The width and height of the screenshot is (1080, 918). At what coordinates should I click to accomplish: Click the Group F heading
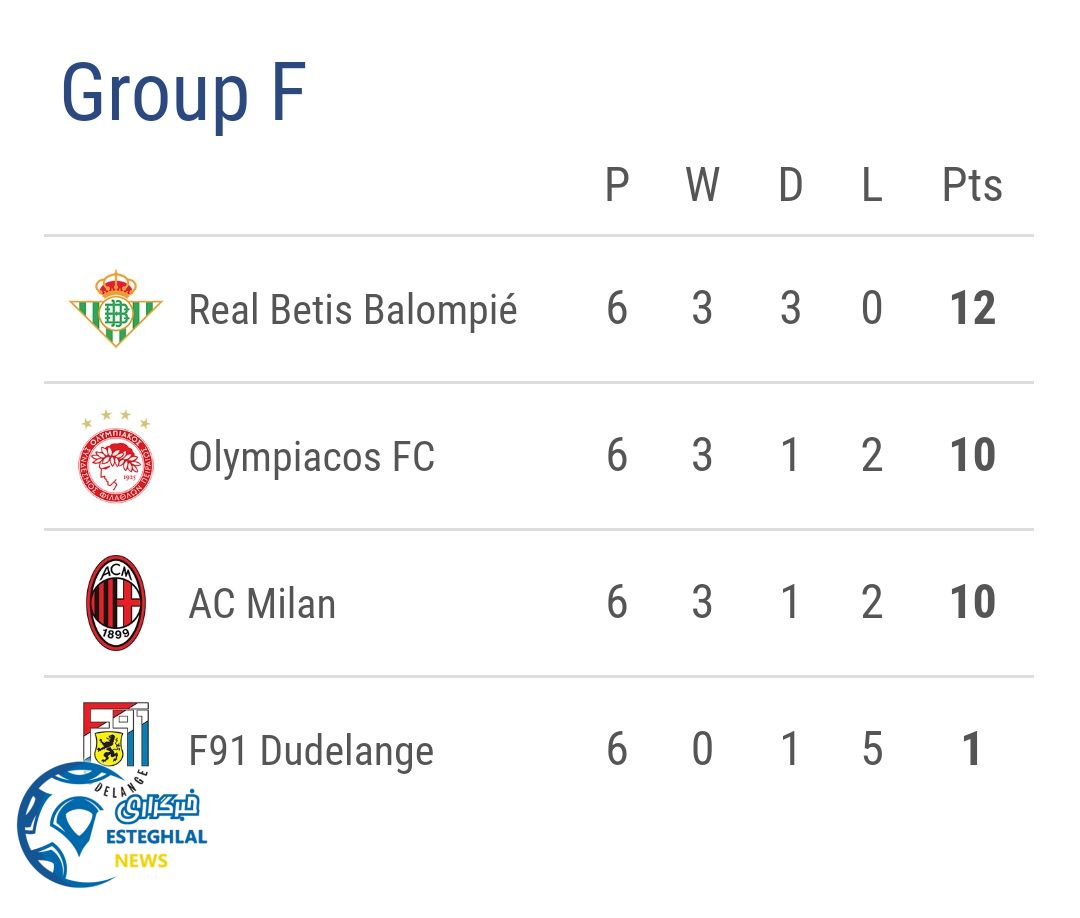point(183,93)
